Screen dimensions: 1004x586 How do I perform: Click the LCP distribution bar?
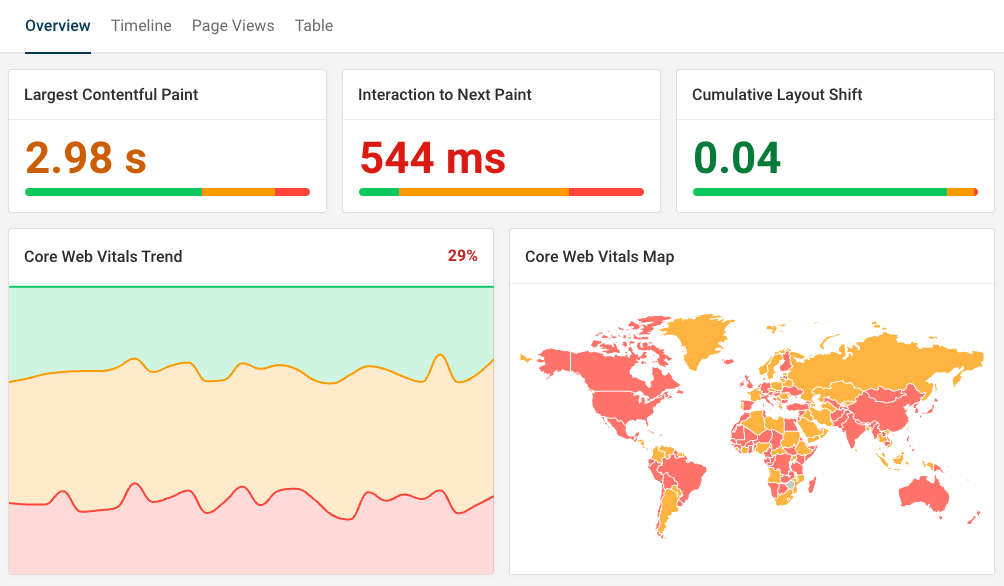point(167,192)
